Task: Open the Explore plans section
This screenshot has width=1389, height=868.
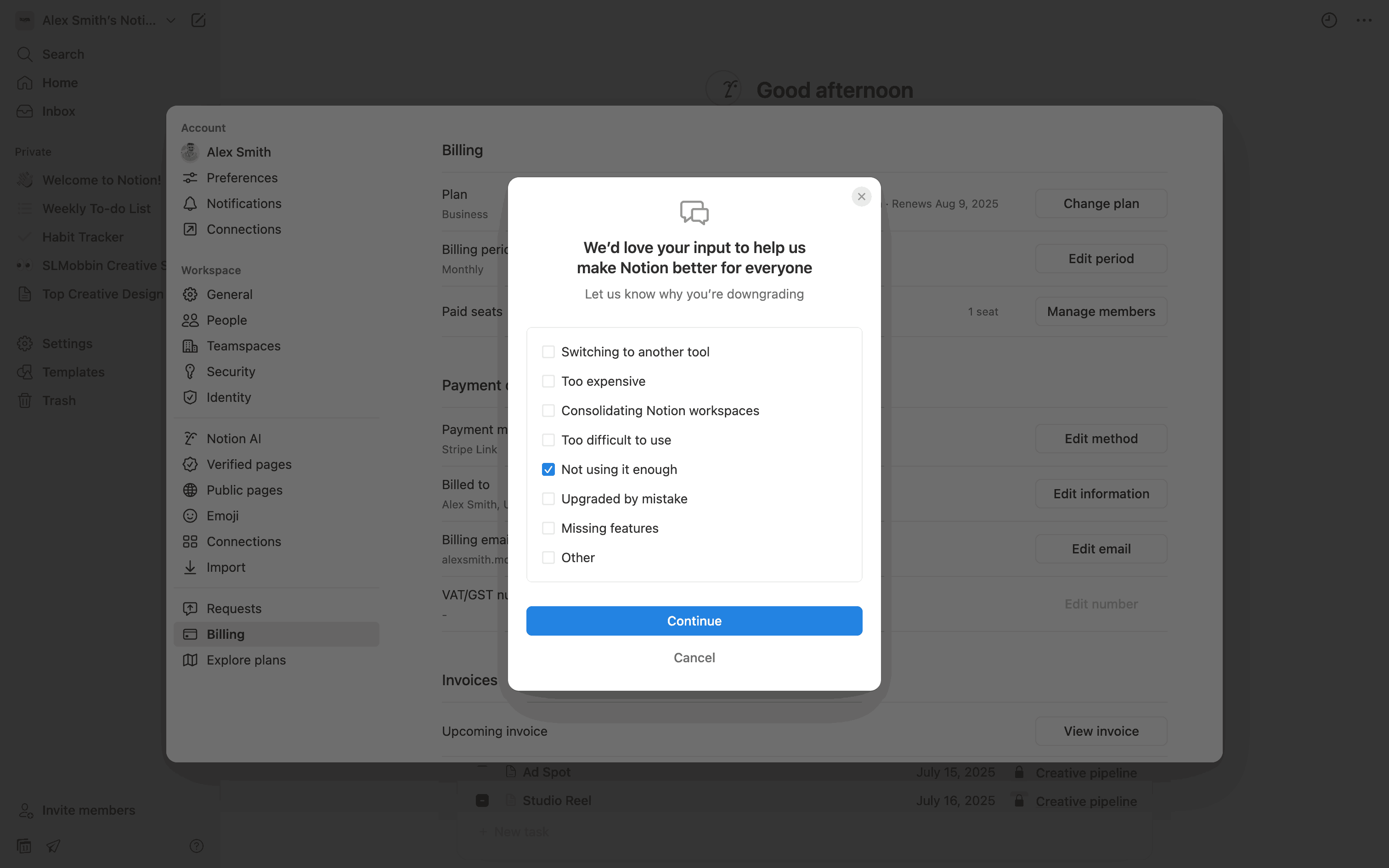Action: click(246, 660)
